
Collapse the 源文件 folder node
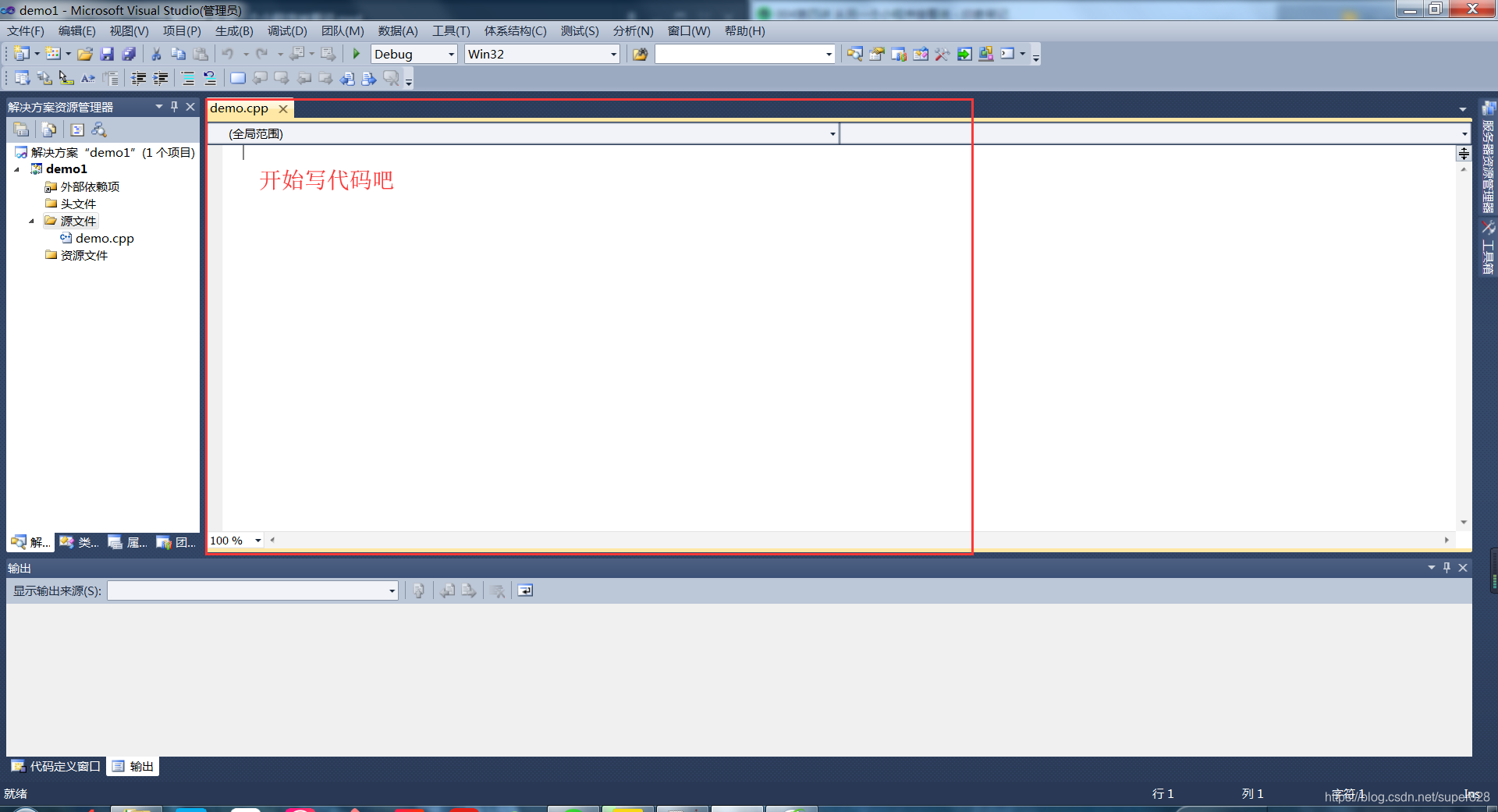pyautogui.click(x=31, y=222)
